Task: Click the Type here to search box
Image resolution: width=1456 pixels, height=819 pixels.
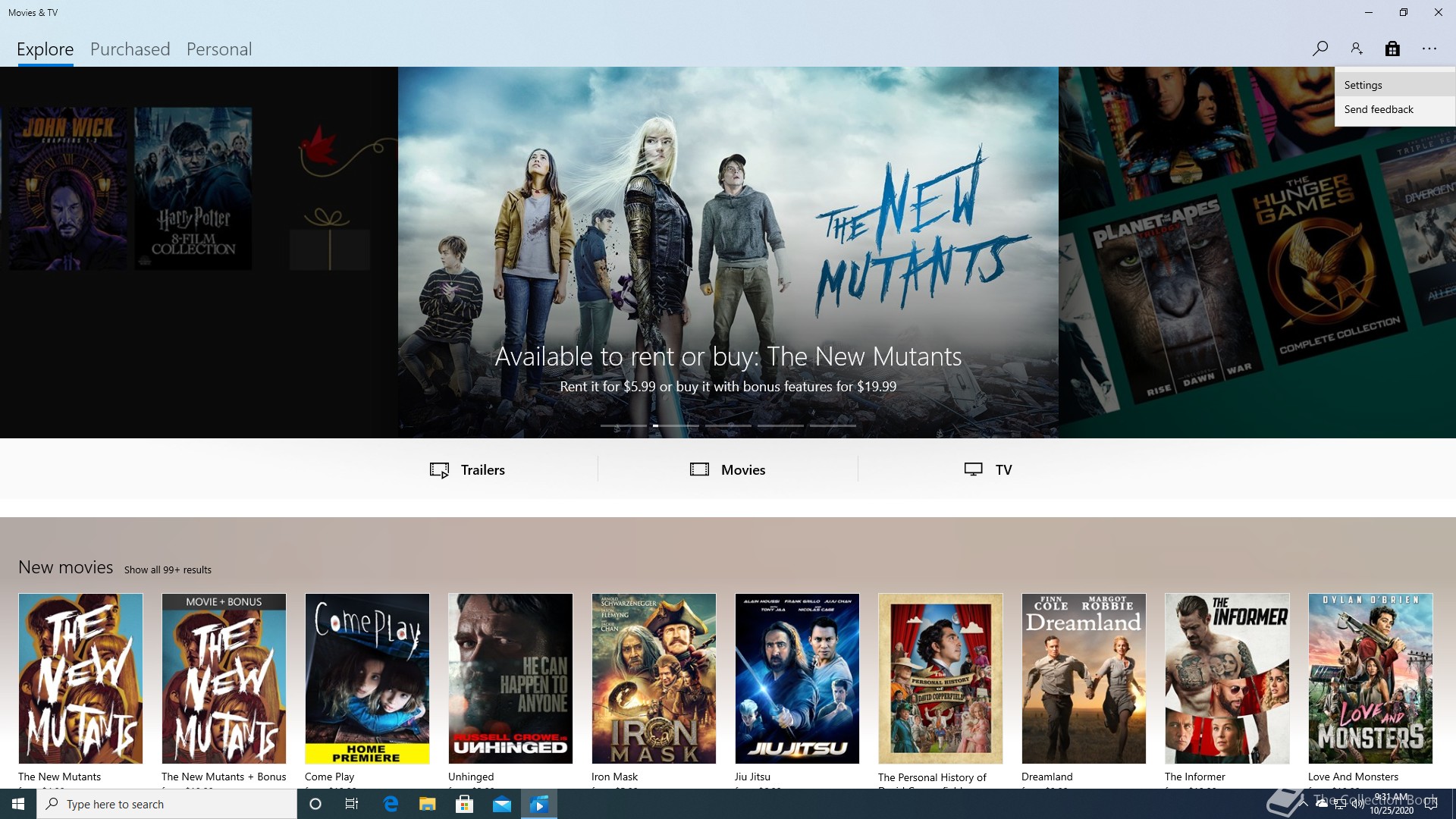Action: point(167,805)
